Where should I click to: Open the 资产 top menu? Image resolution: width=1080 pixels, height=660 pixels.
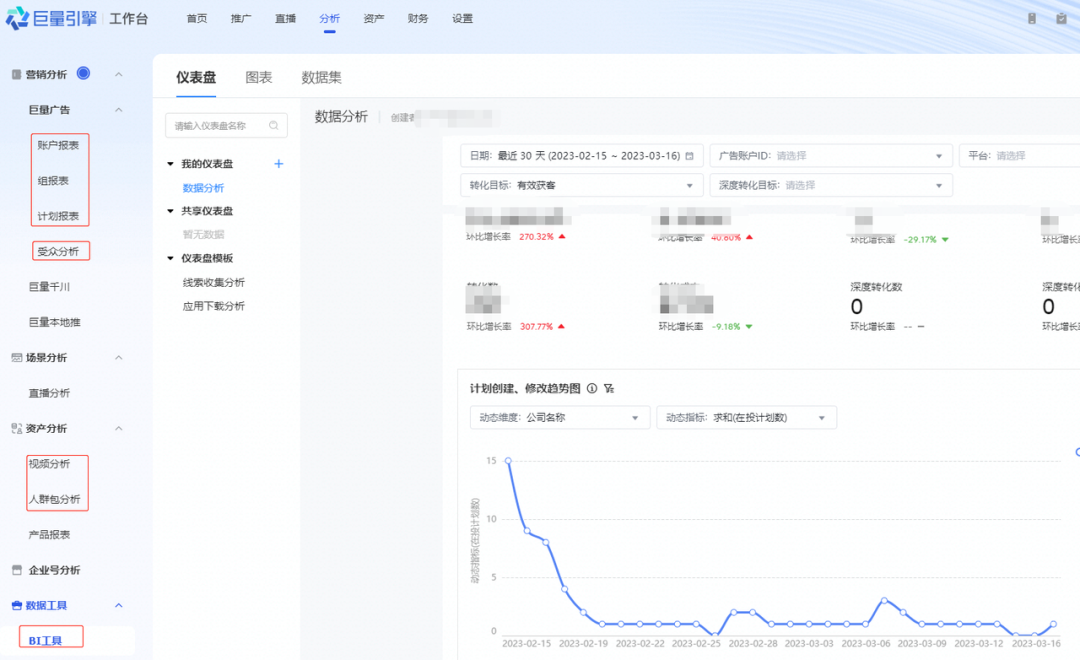coord(373,19)
